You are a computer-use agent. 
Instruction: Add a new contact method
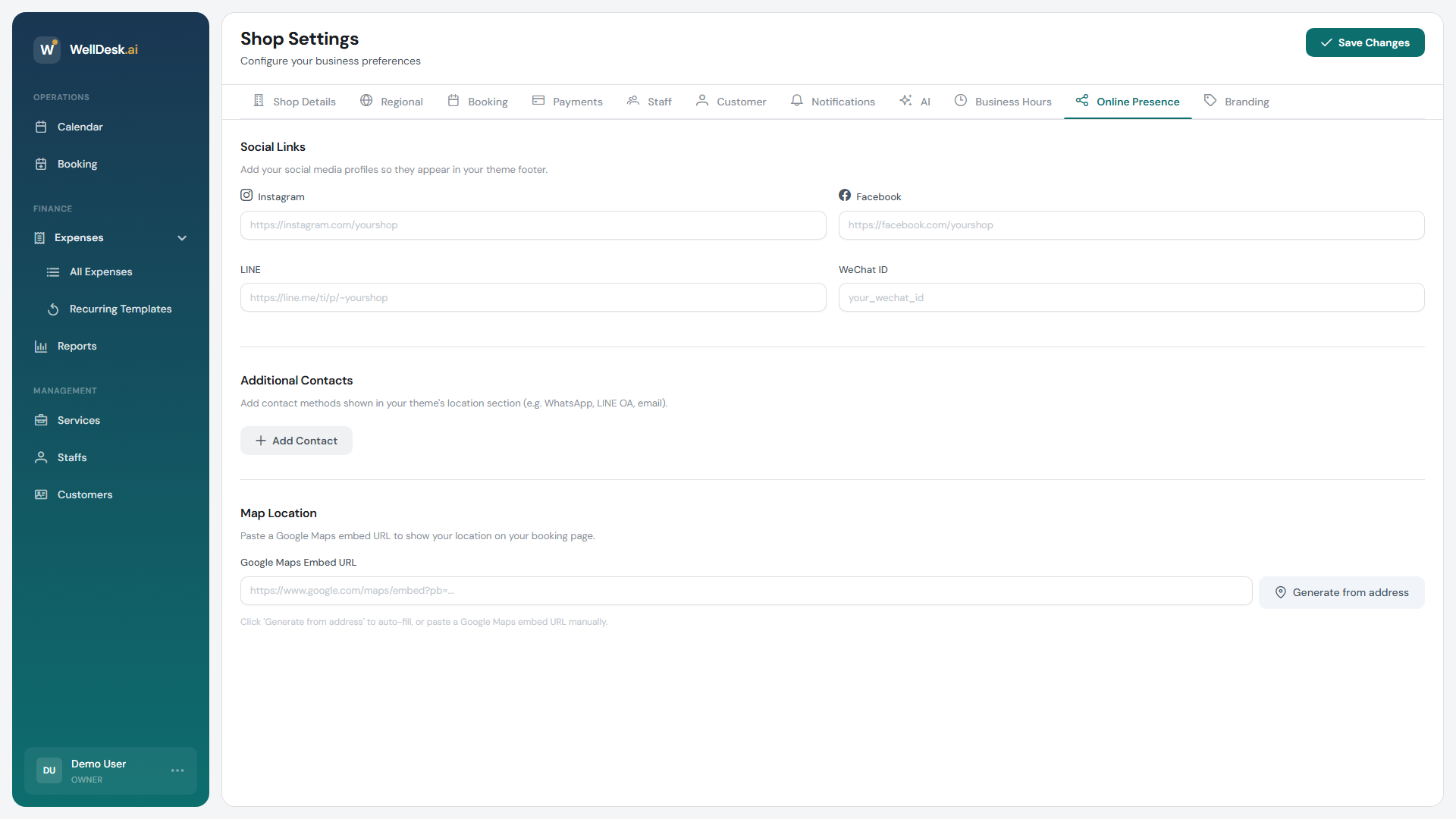(296, 441)
